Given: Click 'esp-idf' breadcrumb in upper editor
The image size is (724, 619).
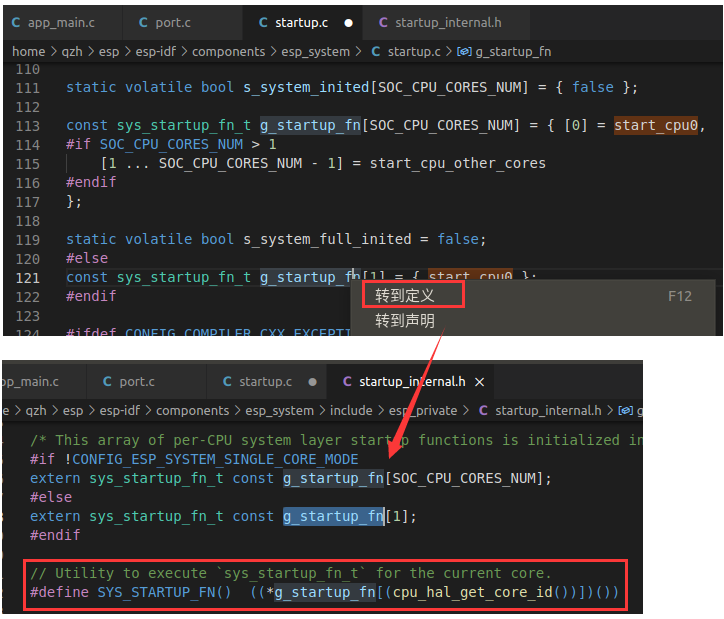Looking at the screenshot, I should (156, 52).
